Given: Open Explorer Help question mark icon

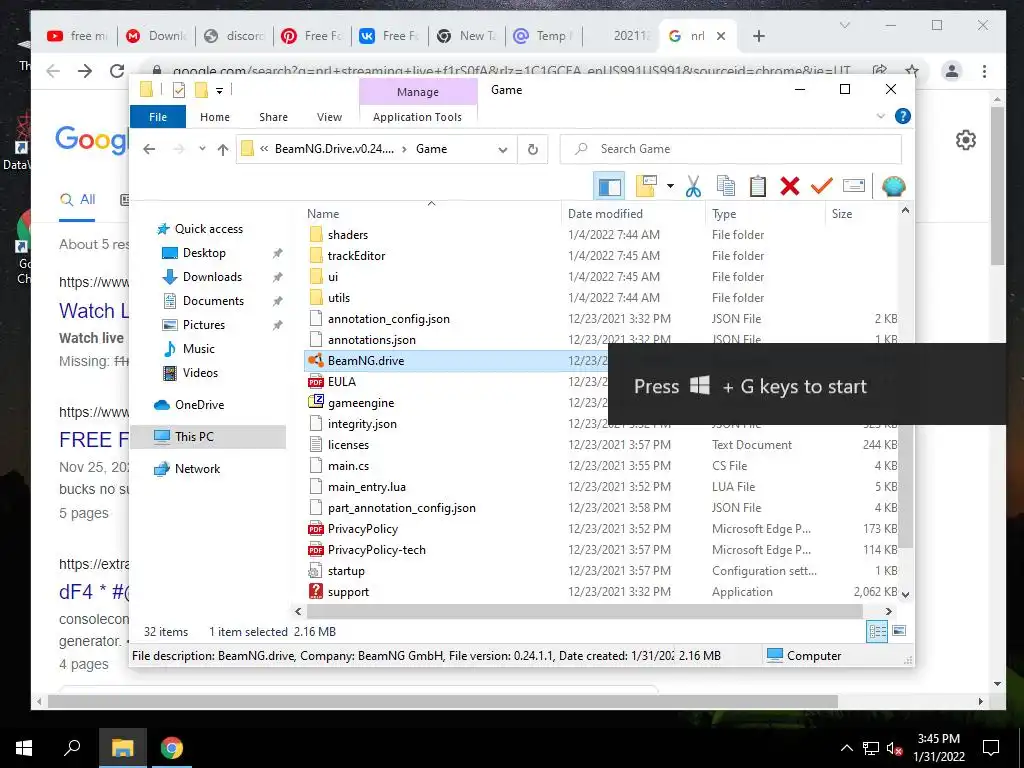Looking at the screenshot, I should click(903, 116).
